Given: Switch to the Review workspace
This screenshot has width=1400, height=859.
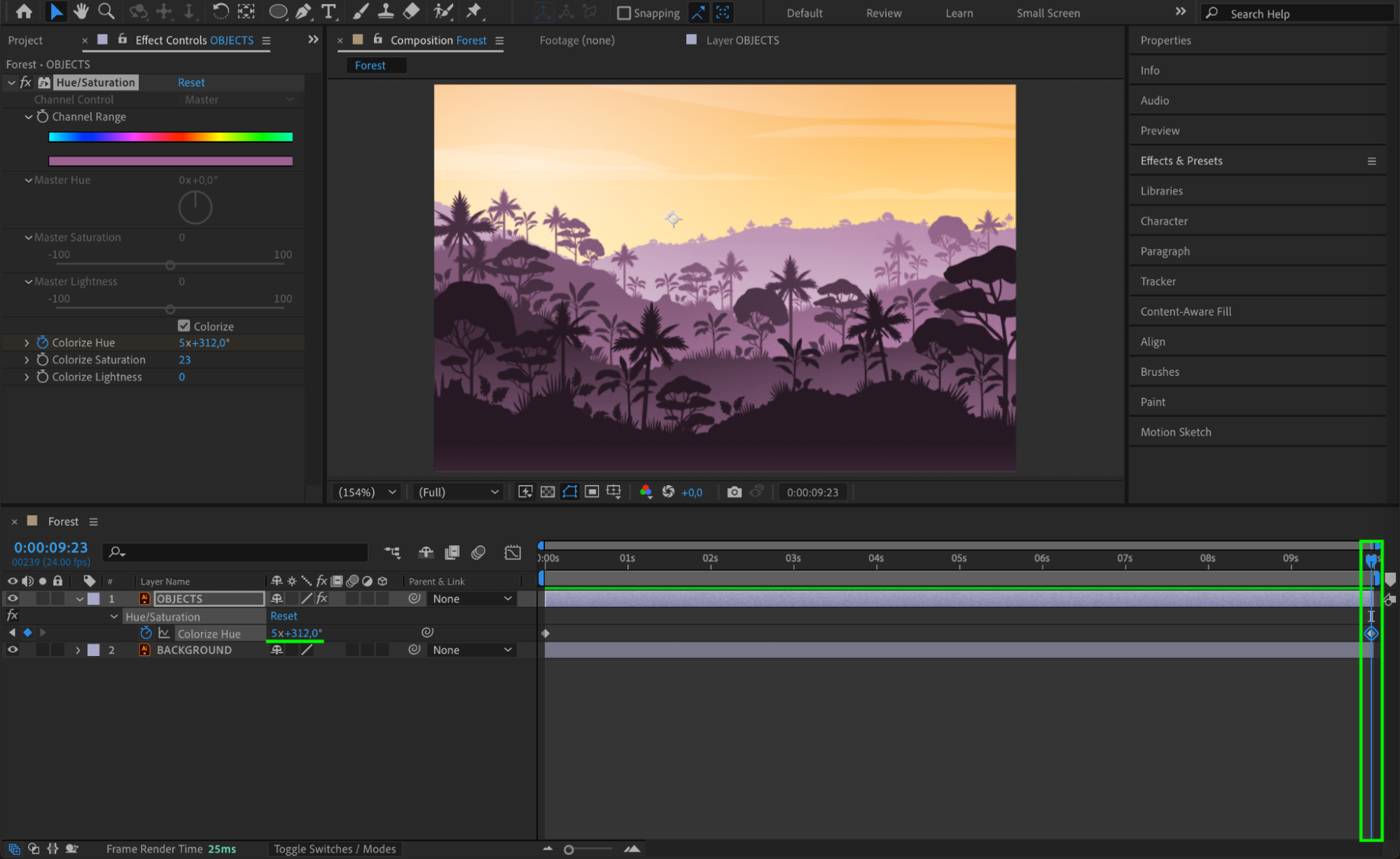Looking at the screenshot, I should pos(883,13).
